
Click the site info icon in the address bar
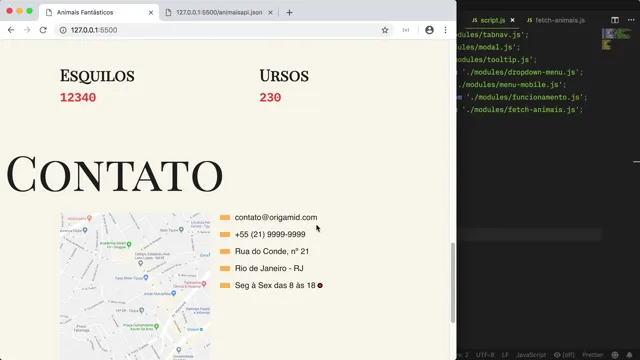pos(63,30)
